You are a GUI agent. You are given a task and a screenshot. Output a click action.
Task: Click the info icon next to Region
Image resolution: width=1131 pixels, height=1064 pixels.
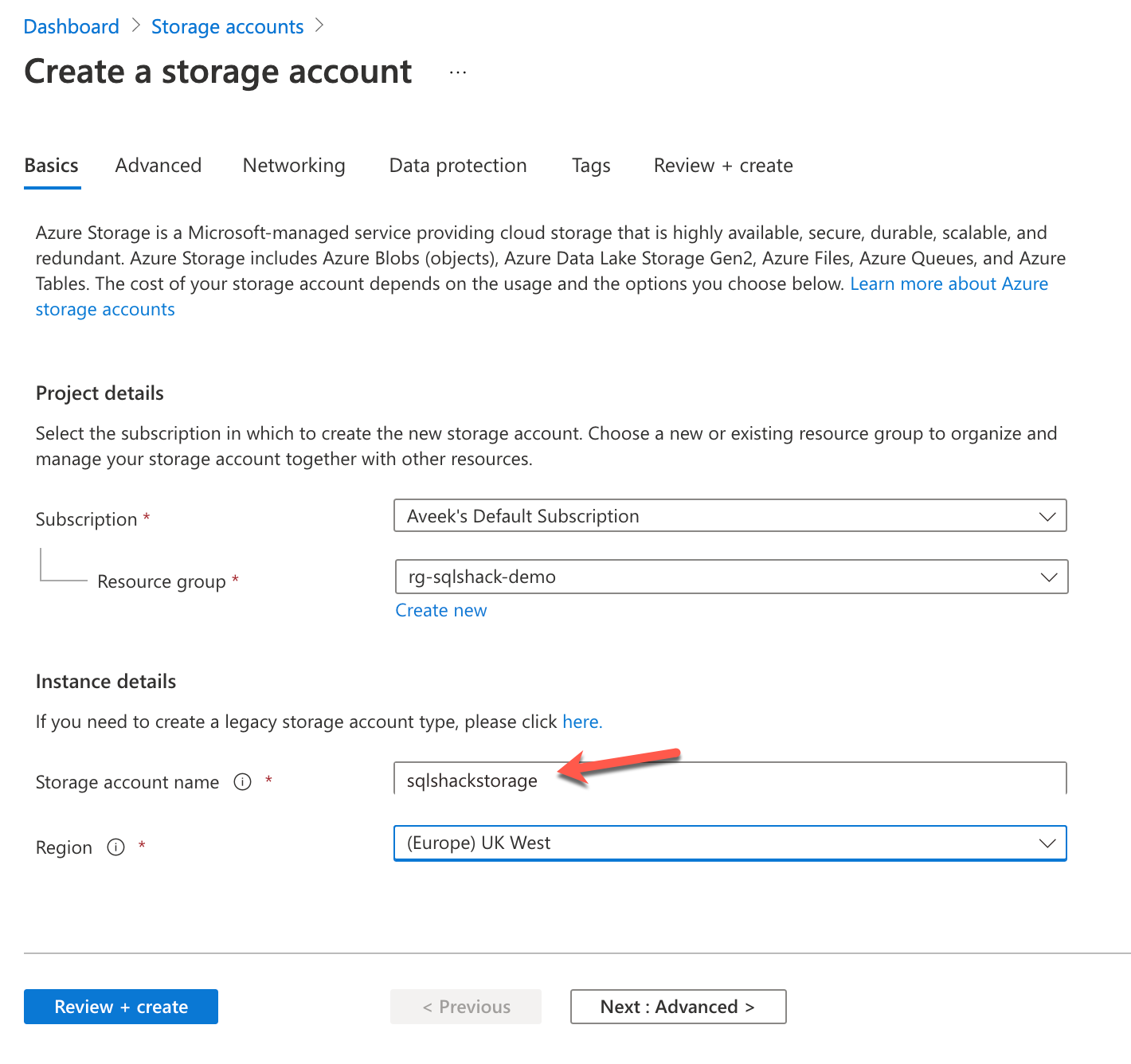click(116, 847)
